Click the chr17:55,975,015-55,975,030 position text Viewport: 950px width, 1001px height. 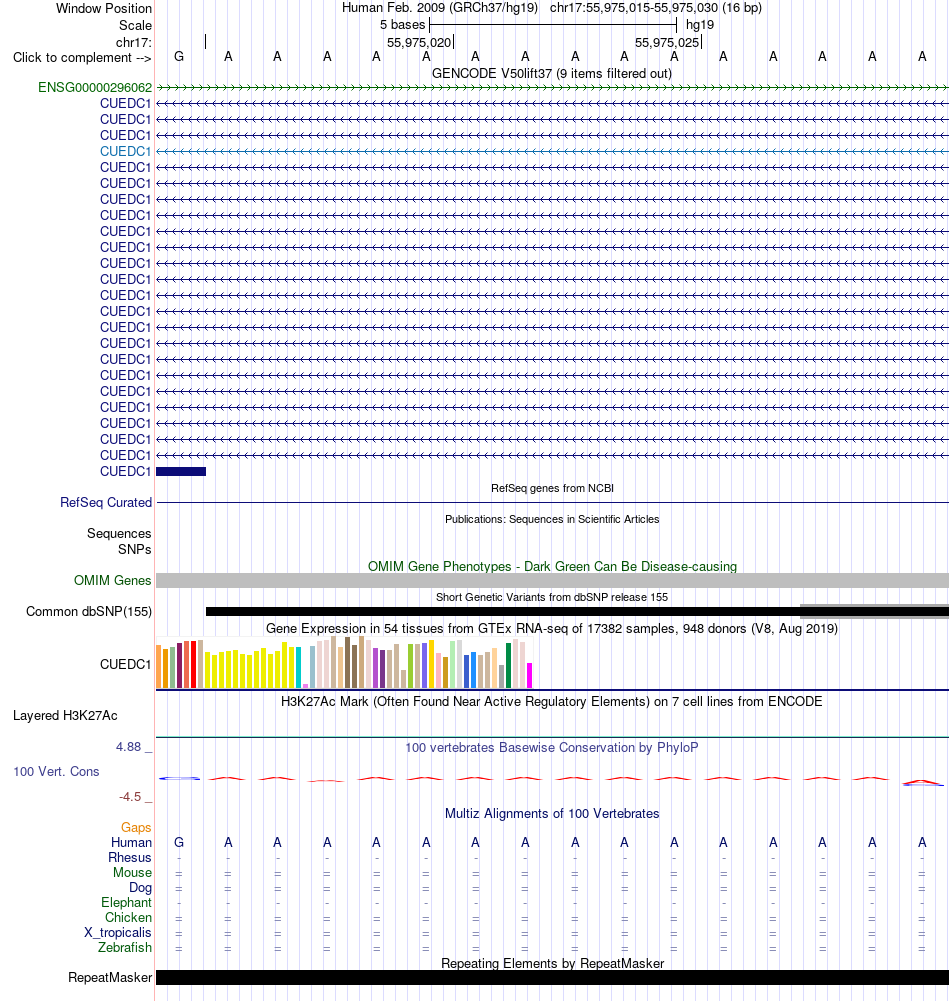pos(656,8)
